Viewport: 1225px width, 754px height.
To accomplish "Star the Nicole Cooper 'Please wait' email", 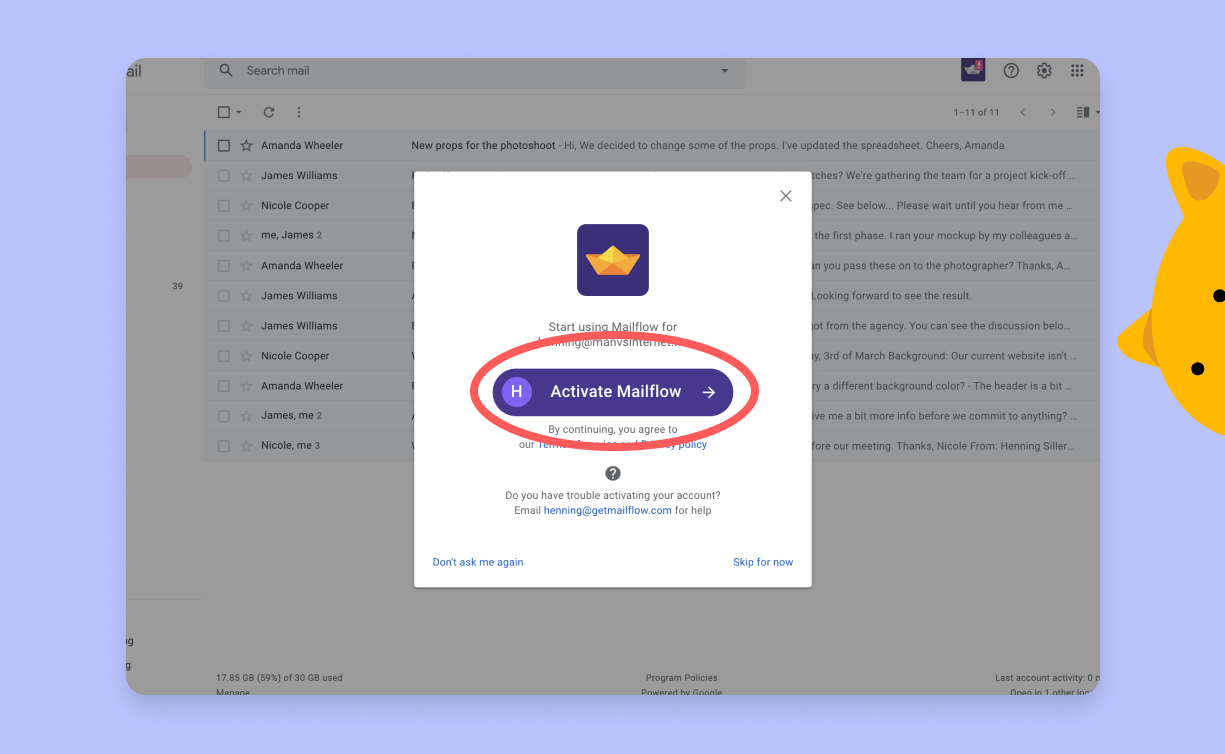I will coord(246,206).
